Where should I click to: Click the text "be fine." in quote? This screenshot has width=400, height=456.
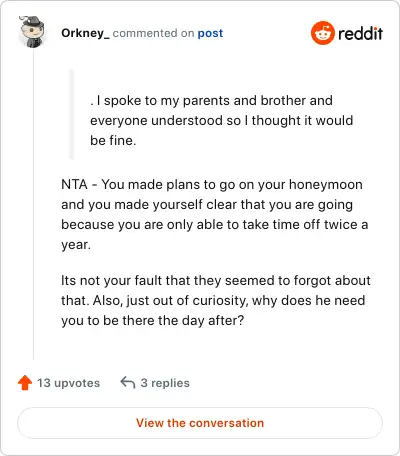pyautogui.click(x=113, y=141)
